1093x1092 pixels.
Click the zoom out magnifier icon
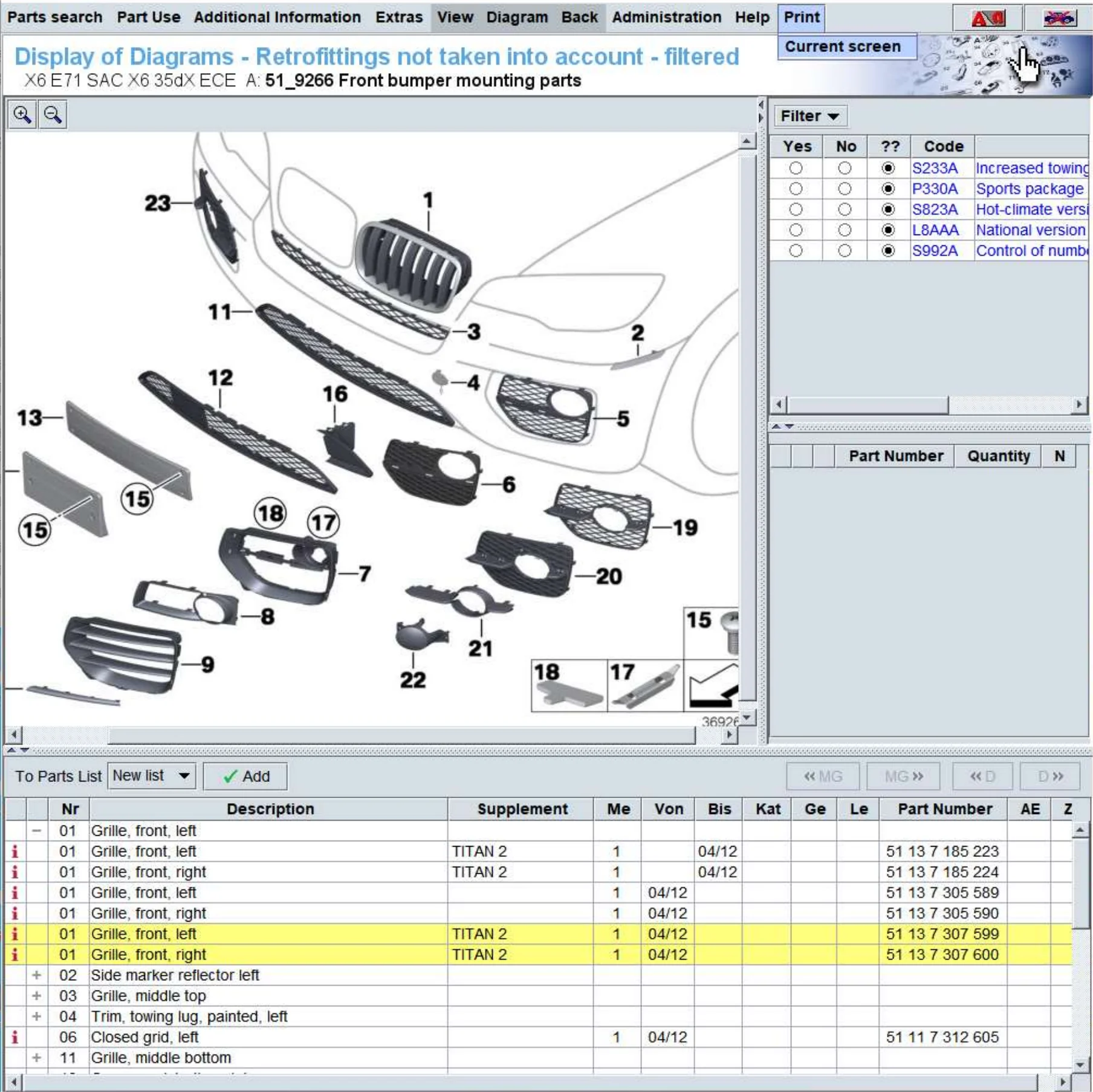point(53,115)
